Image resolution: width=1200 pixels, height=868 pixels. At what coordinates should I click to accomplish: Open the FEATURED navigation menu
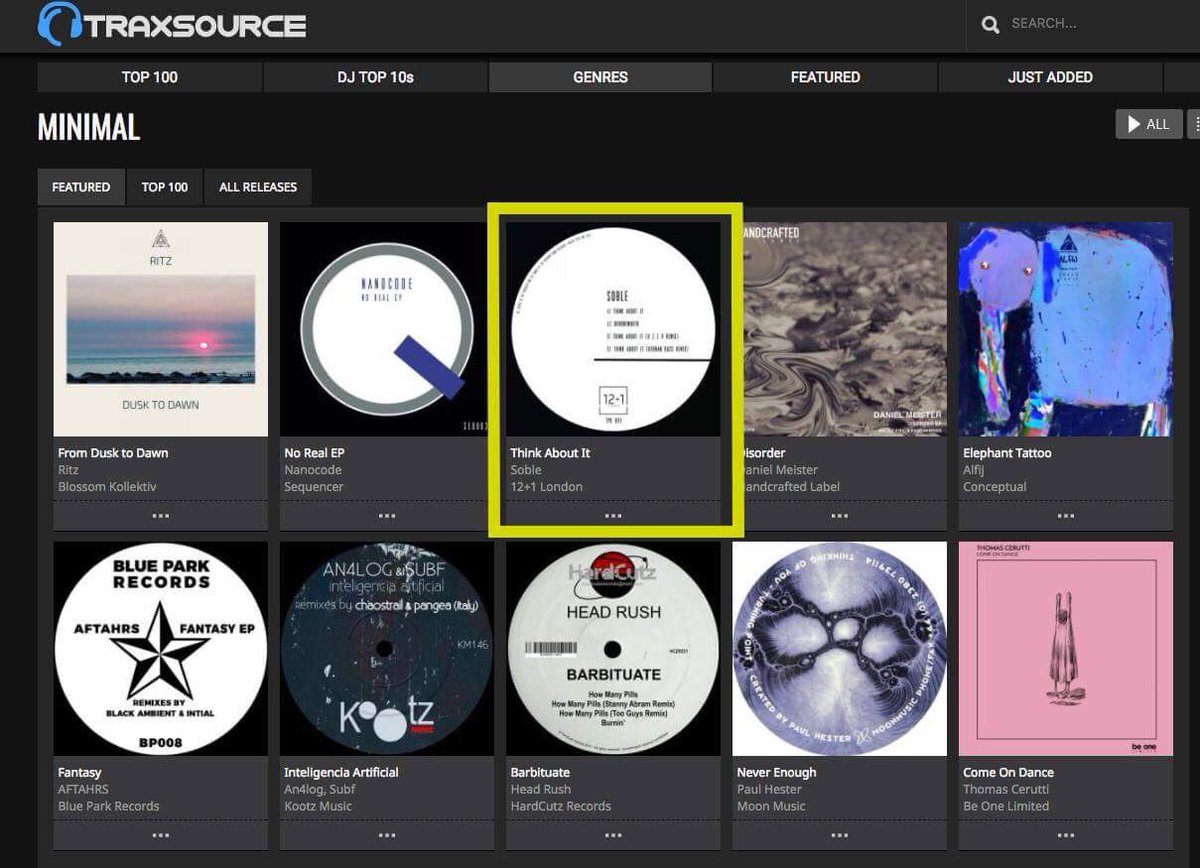coord(825,77)
